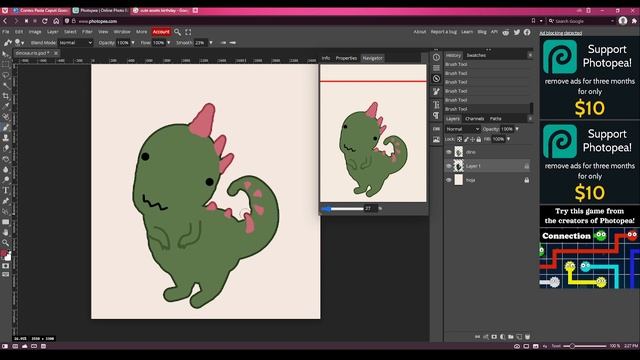Click the red Account button
Screen dimensions: 640x360
click(x=161, y=32)
